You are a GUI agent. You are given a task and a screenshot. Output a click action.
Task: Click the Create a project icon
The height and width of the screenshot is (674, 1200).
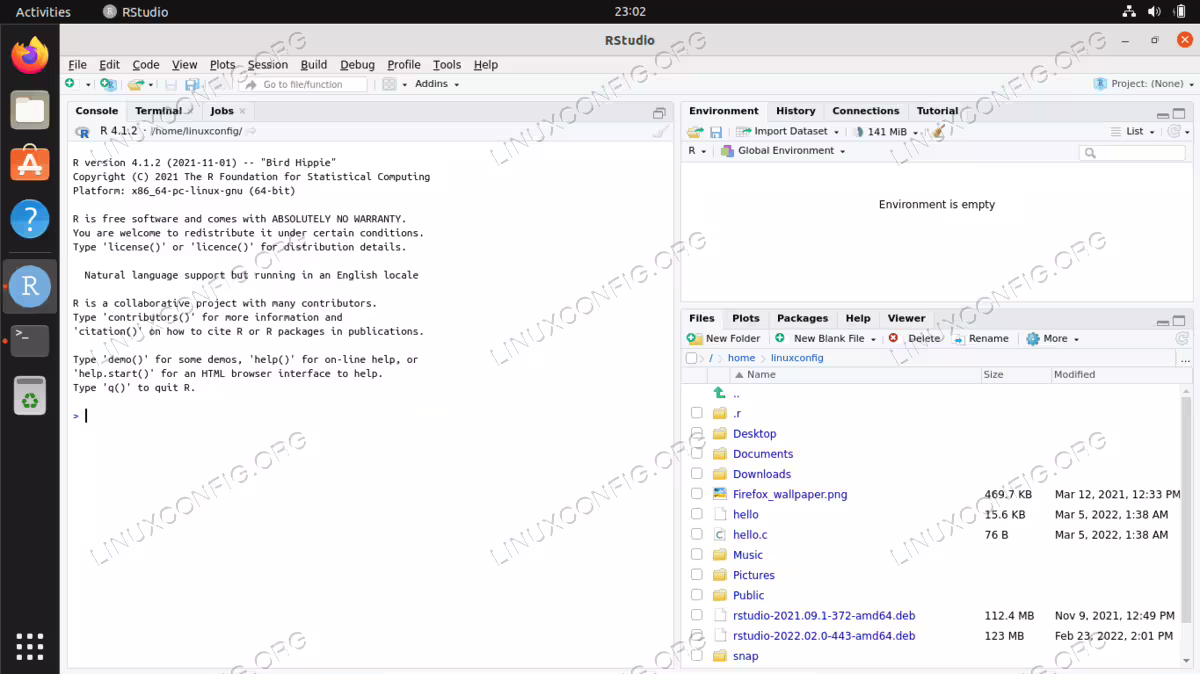[107, 84]
